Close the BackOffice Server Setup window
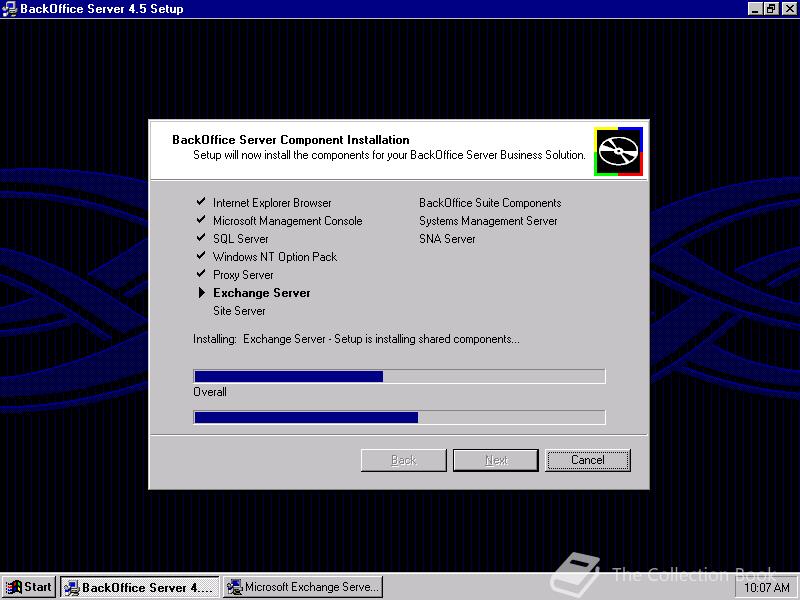 [789, 9]
